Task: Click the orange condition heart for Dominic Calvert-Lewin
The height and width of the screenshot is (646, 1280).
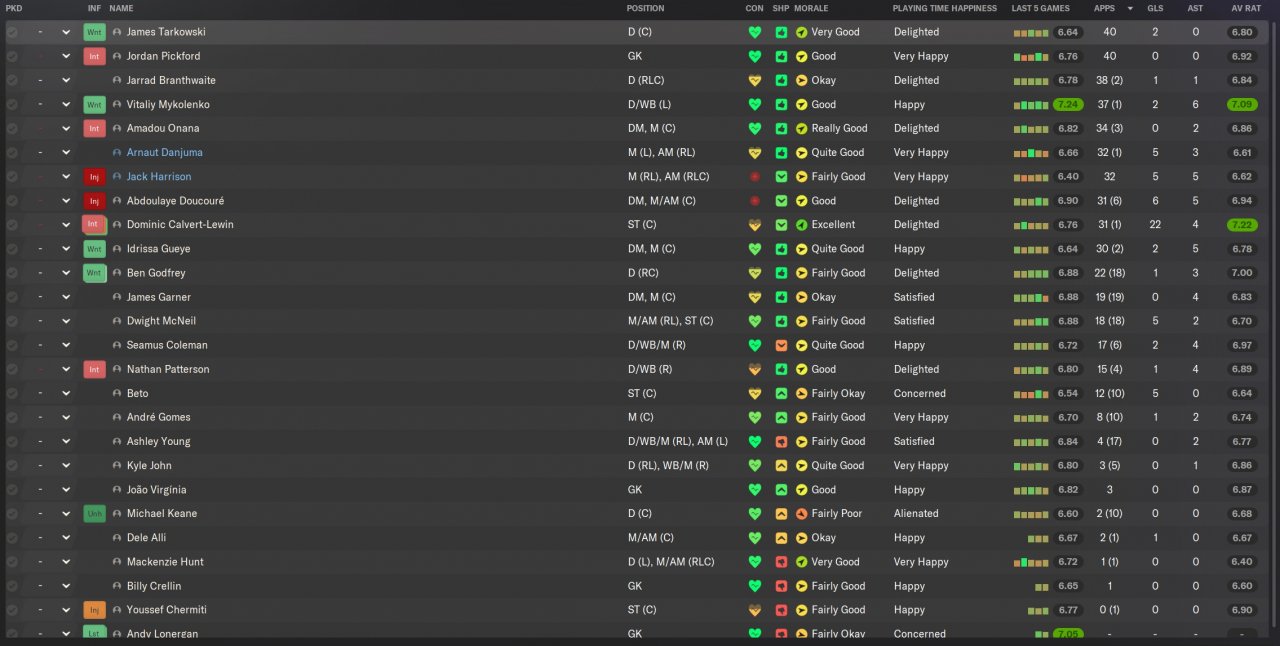Action: [x=755, y=225]
